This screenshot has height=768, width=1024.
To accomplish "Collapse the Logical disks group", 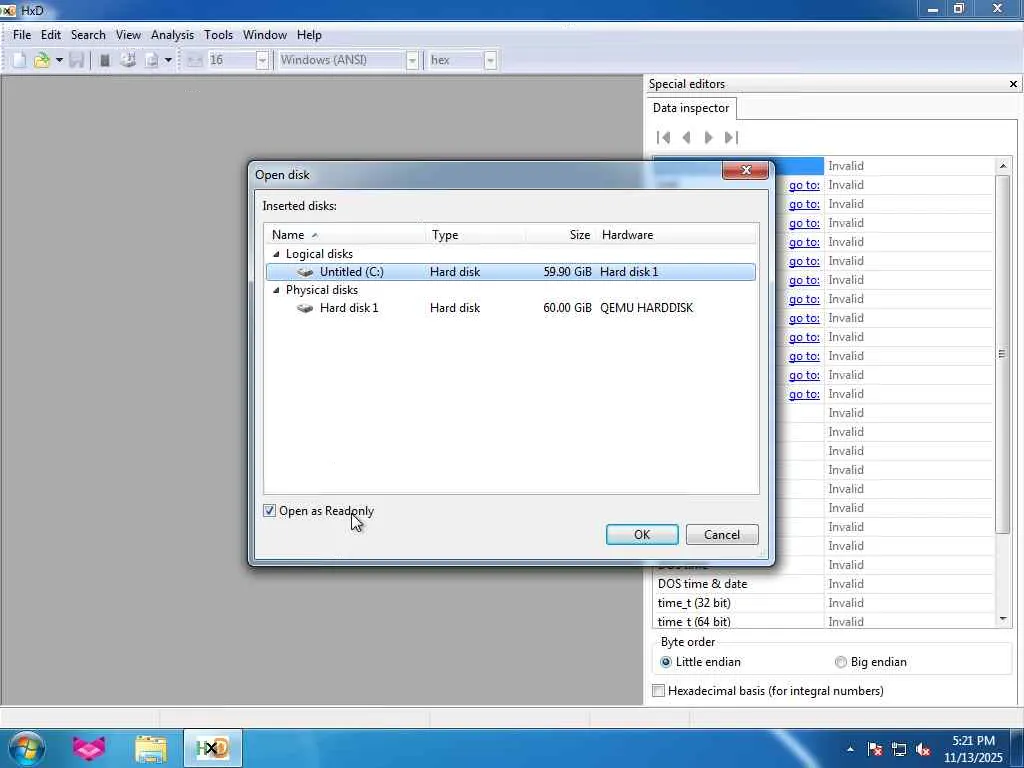I will point(276,254).
